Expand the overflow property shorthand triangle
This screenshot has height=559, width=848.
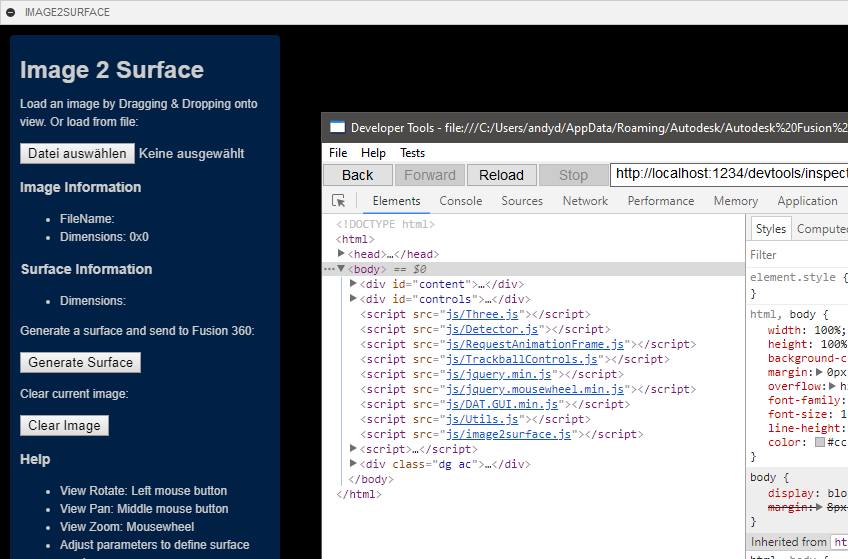[833, 386]
